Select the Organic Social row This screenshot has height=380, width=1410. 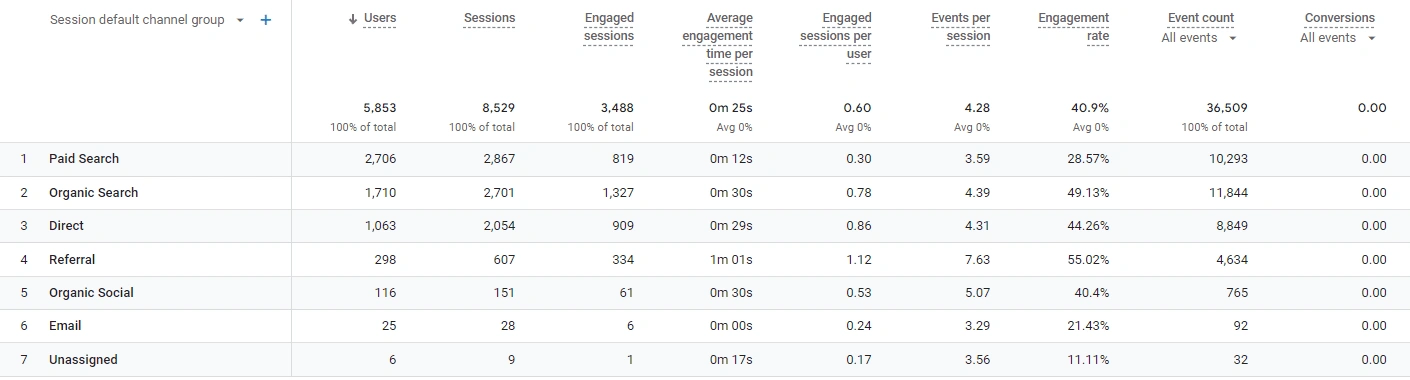[705, 293]
